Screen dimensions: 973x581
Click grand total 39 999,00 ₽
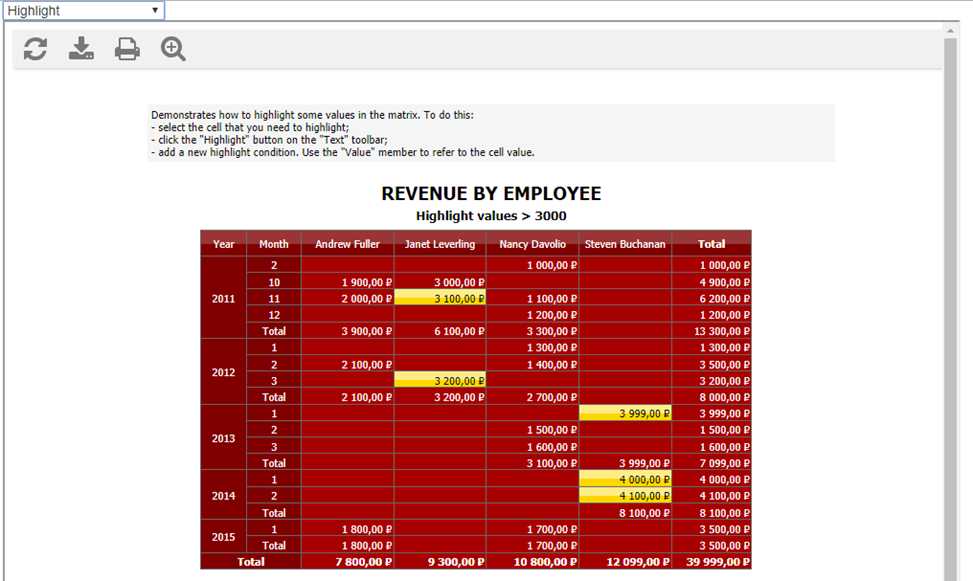click(711, 561)
